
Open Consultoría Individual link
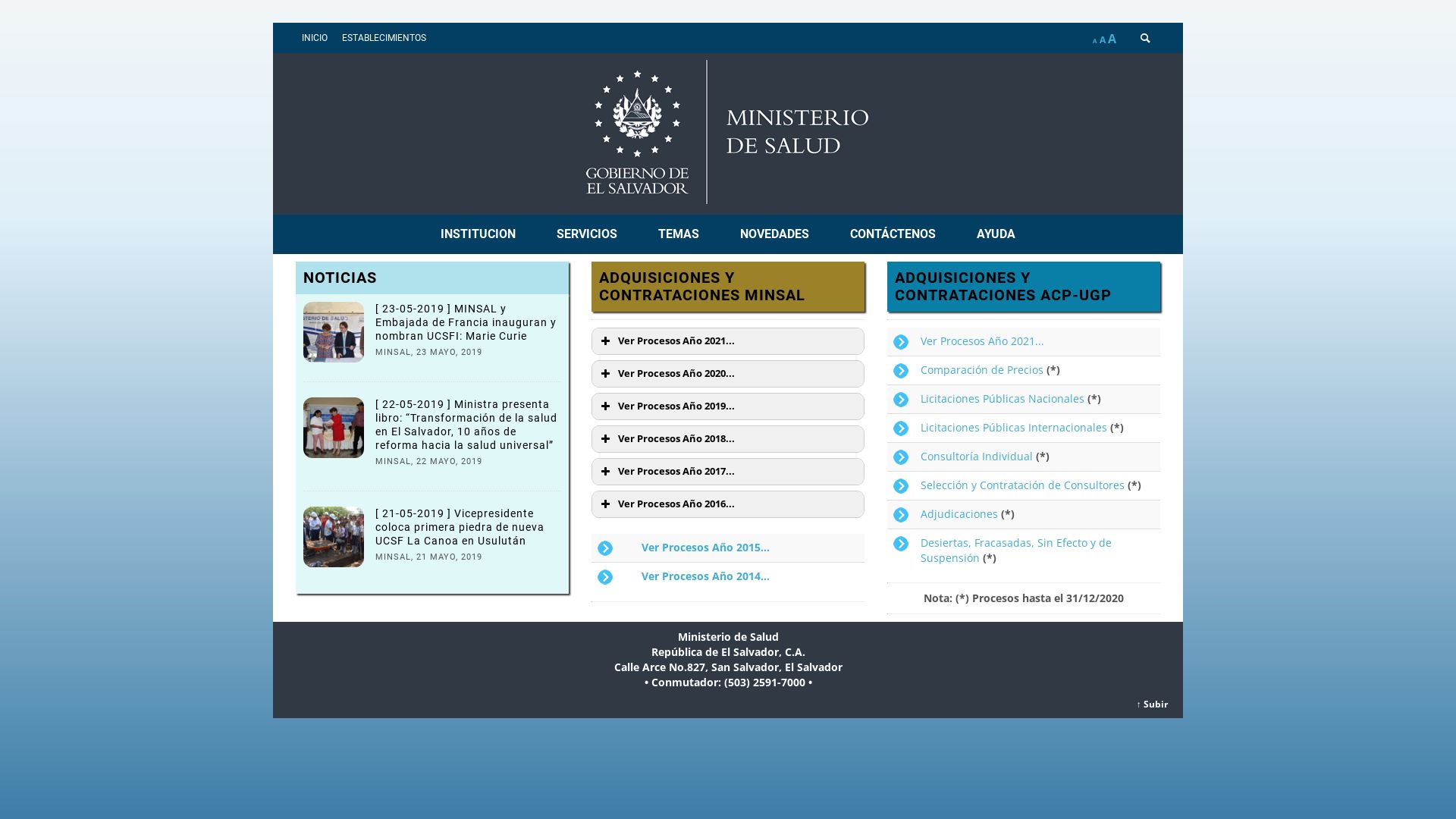point(977,457)
